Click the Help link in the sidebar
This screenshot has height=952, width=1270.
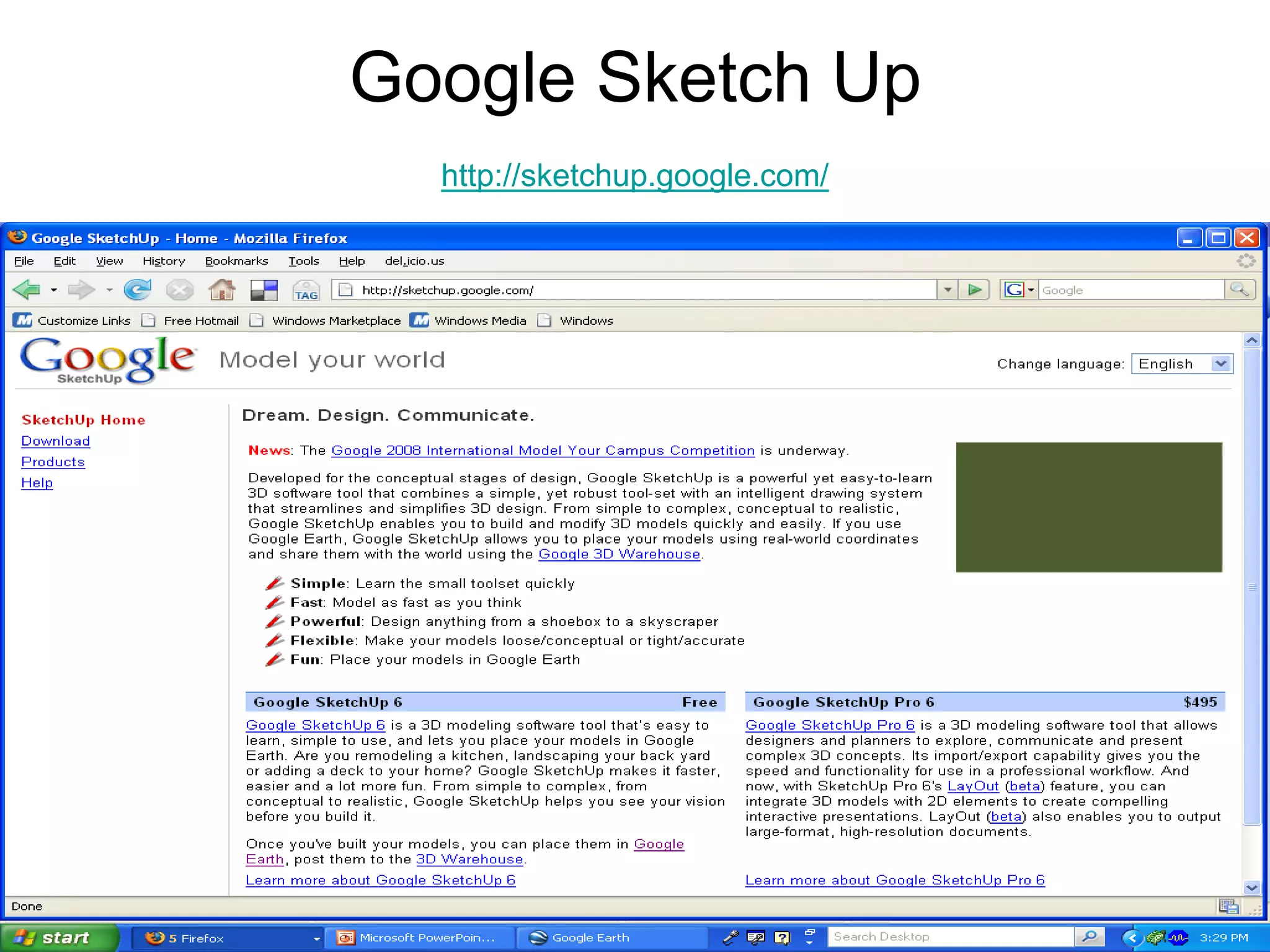37,483
